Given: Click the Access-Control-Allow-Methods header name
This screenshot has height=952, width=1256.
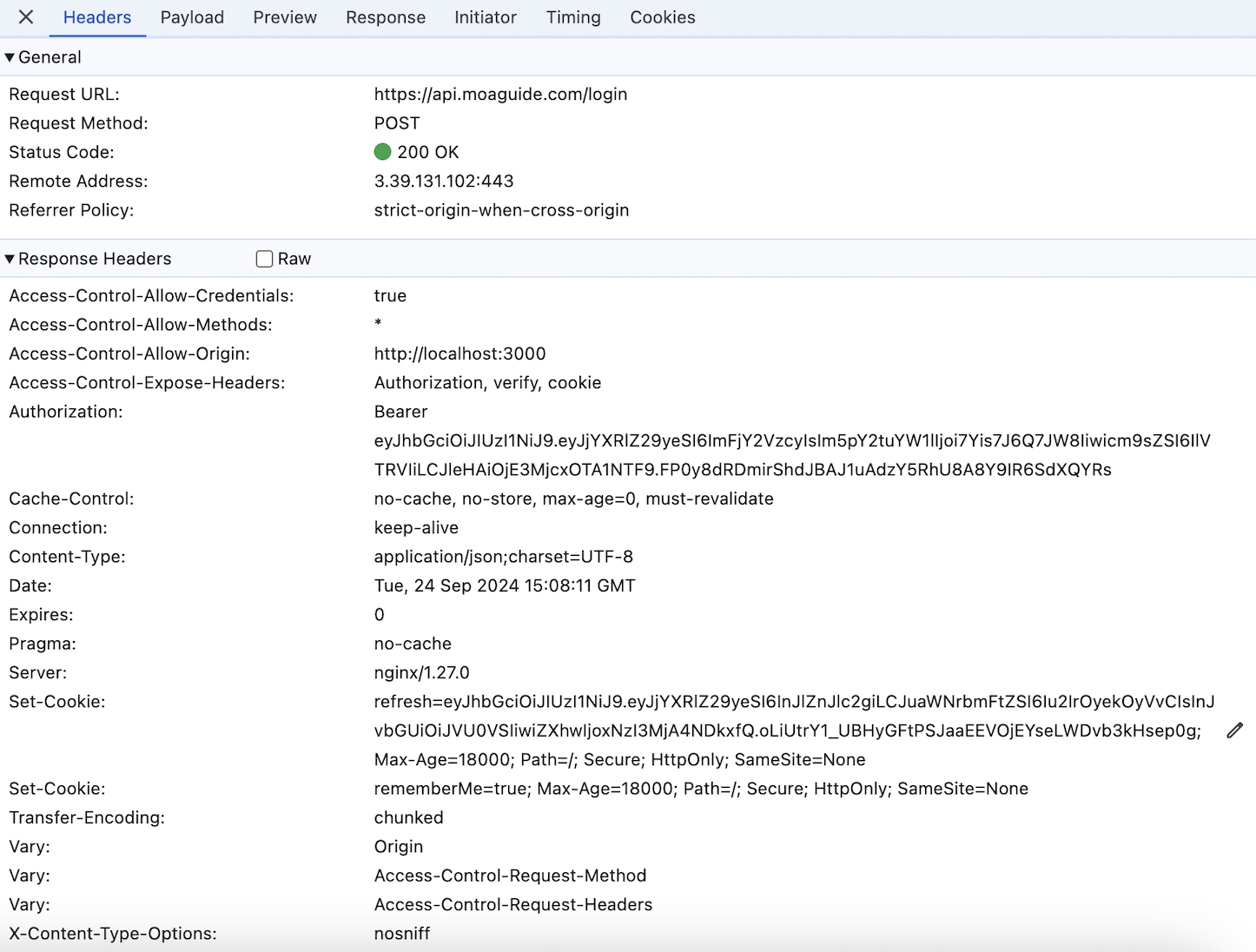Looking at the screenshot, I should click(x=141, y=325).
